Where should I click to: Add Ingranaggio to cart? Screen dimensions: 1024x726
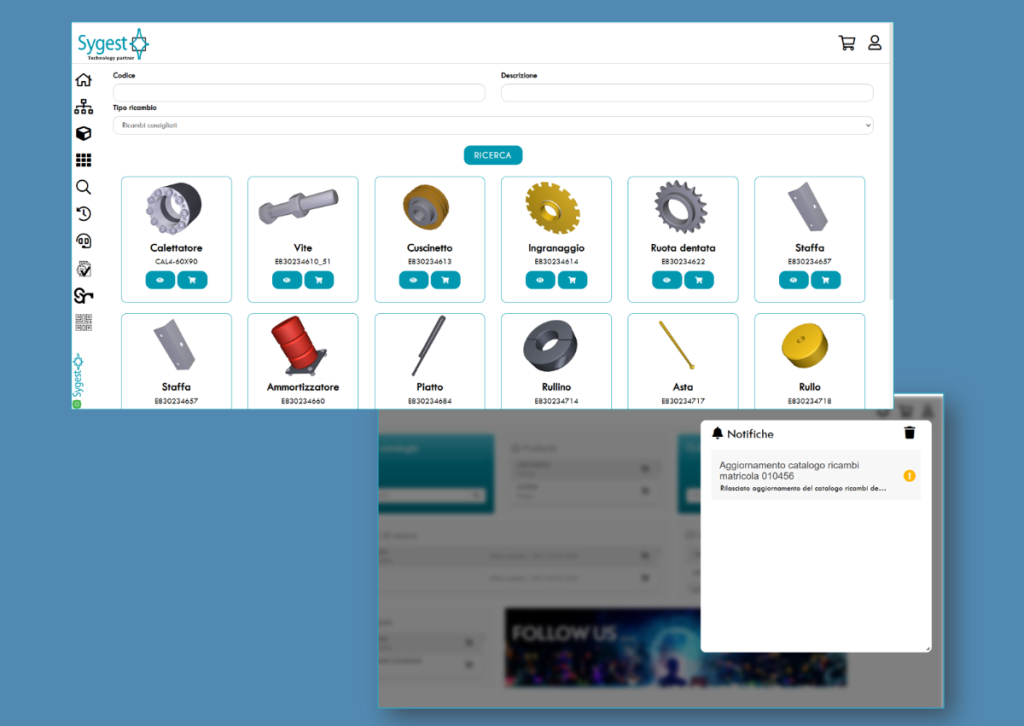tap(572, 280)
